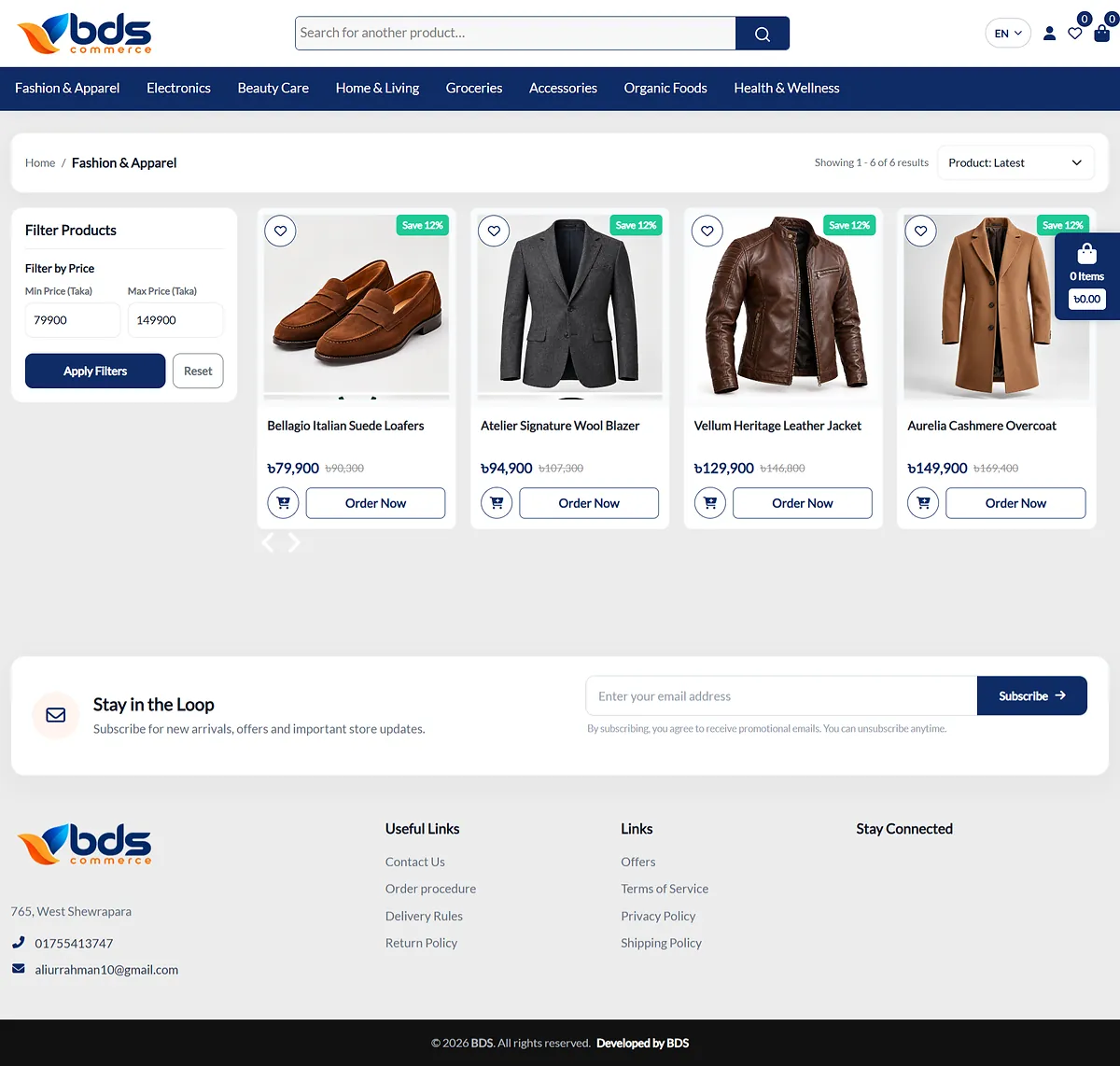Open Delivery Rules footer link

click(x=424, y=916)
